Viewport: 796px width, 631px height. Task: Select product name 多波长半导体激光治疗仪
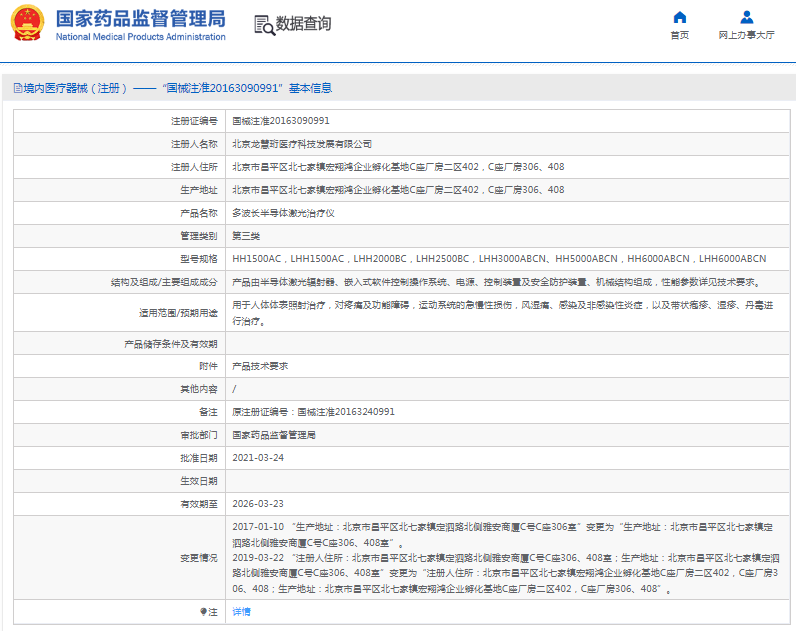tap(283, 213)
